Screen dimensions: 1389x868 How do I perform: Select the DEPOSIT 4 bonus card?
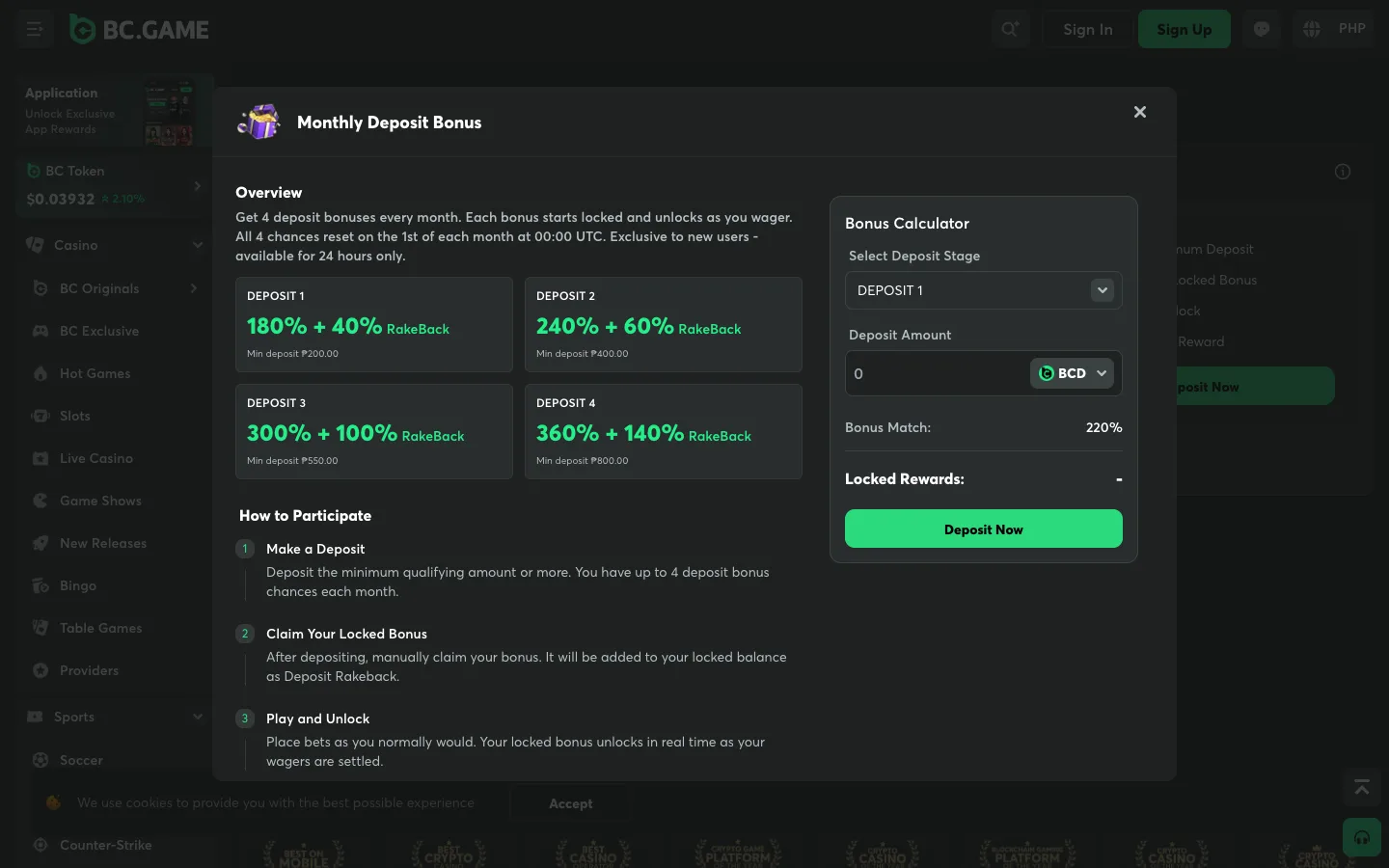tap(664, 431)
